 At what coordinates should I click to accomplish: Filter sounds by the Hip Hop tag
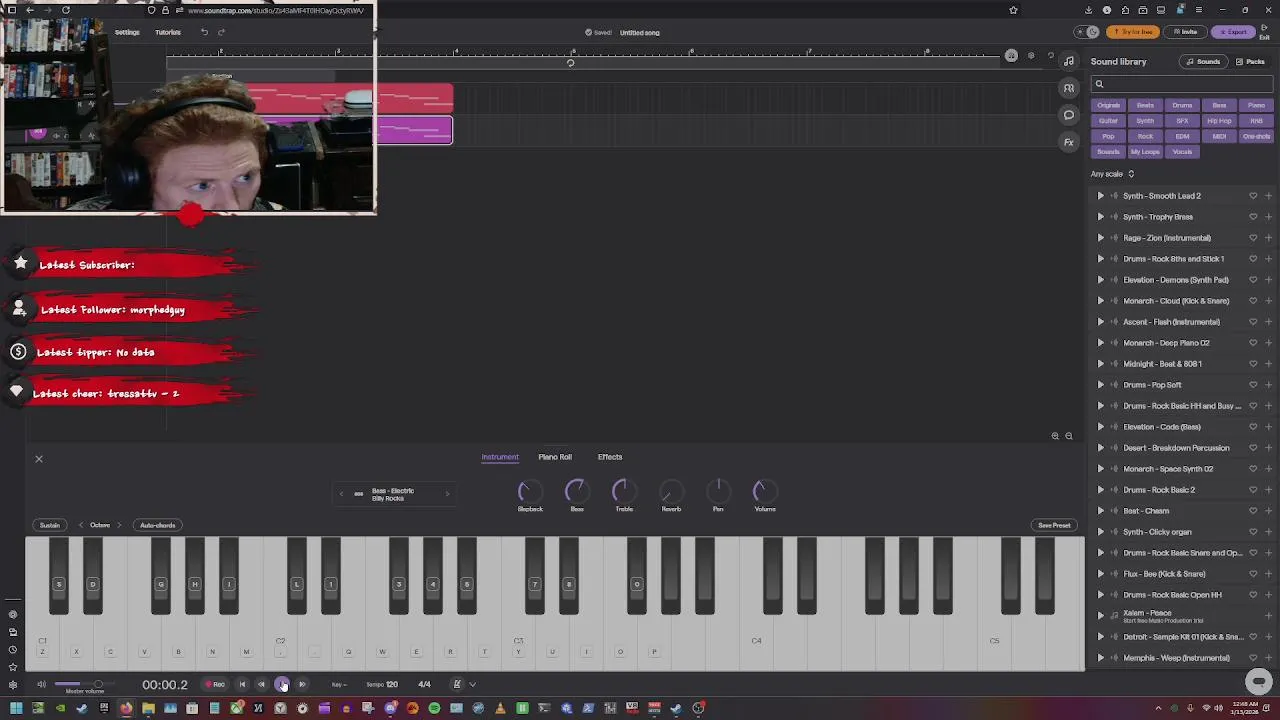pos(1219,121)
